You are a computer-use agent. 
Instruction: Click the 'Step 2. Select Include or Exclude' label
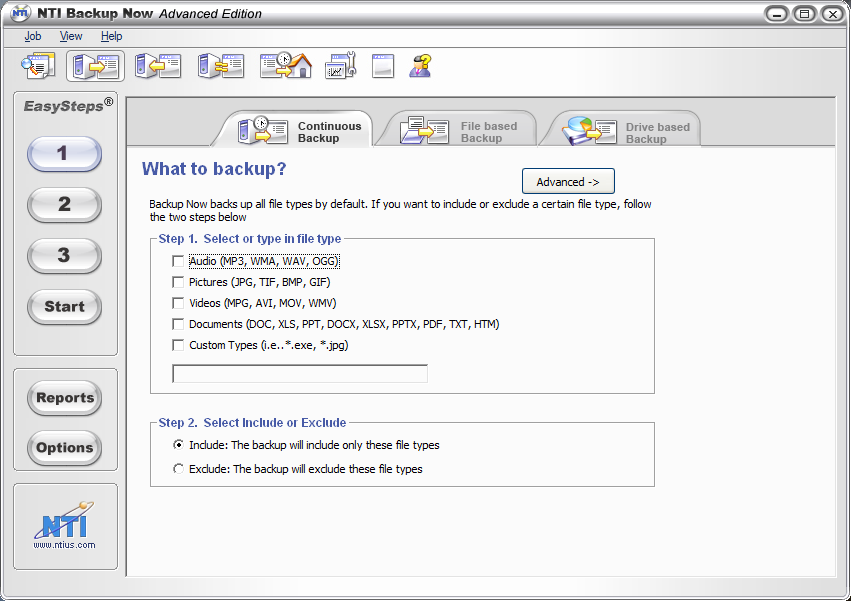tap(252, 423)
